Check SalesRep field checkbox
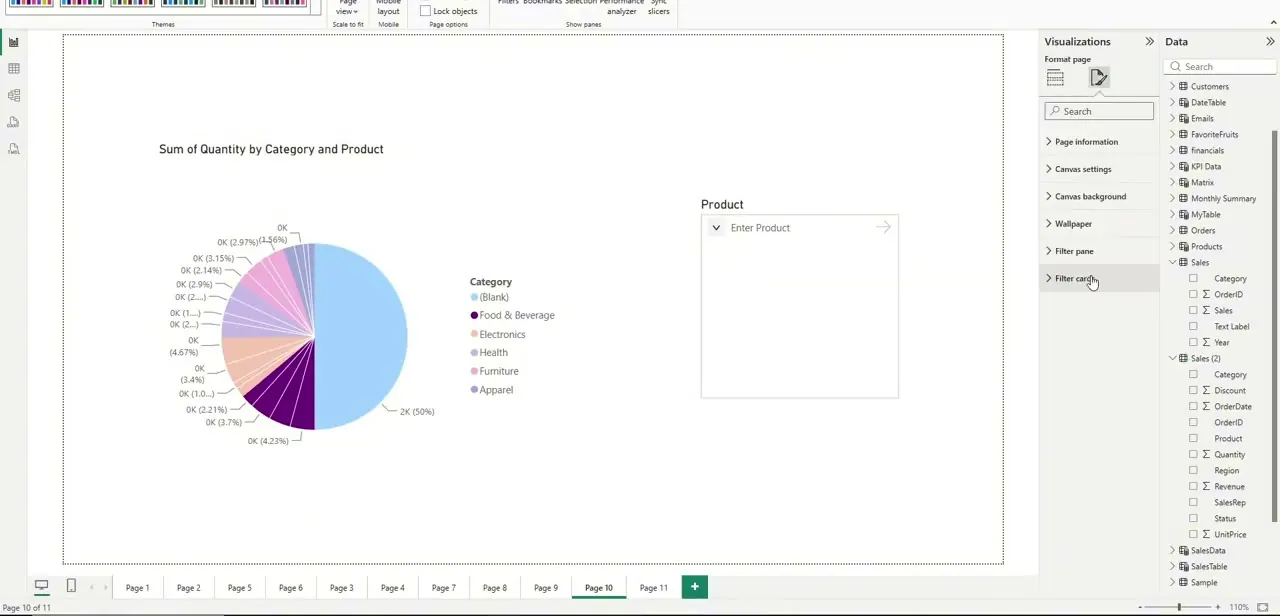1280x616 pixels. pos(1193,503)
